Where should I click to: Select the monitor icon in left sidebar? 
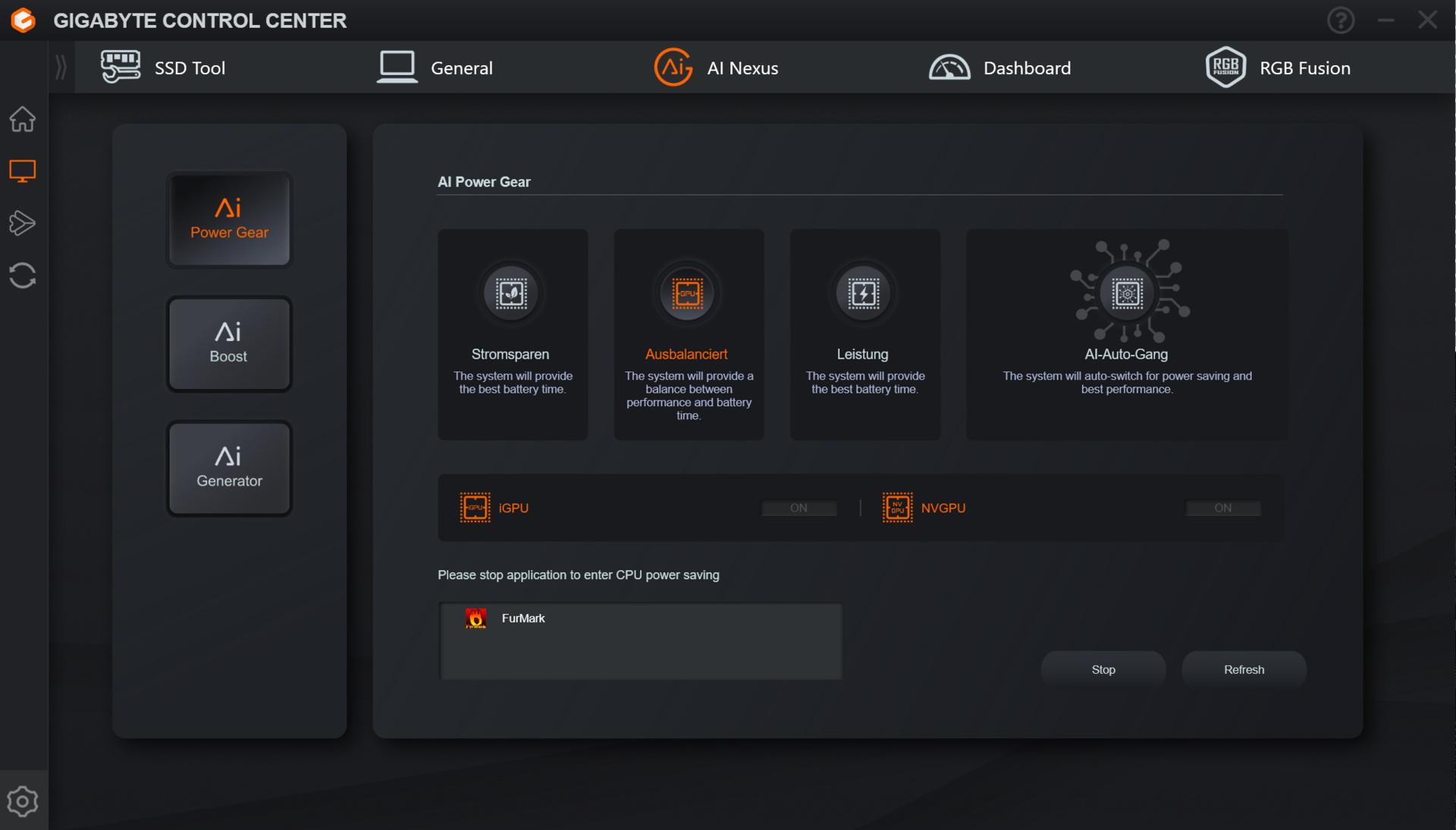(23, 171)
